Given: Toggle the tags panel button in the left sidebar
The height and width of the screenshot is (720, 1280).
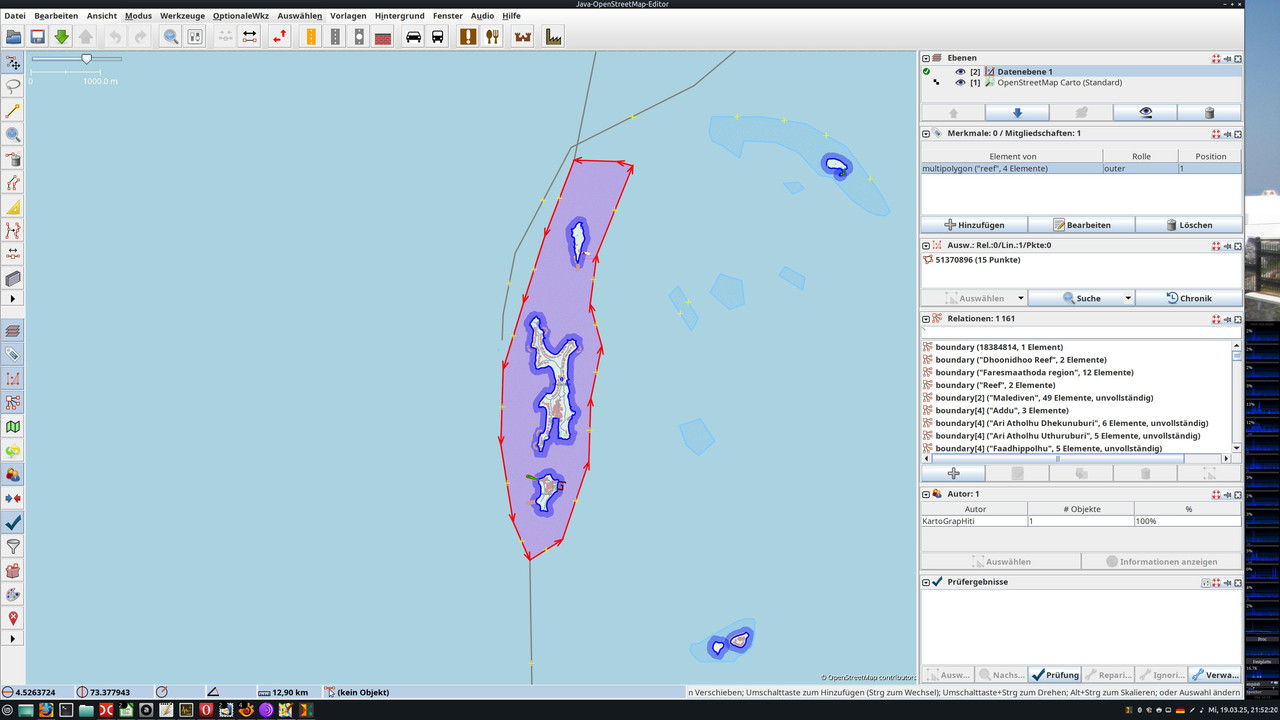Looking at the screenshot, I should [x=13, y=355].
